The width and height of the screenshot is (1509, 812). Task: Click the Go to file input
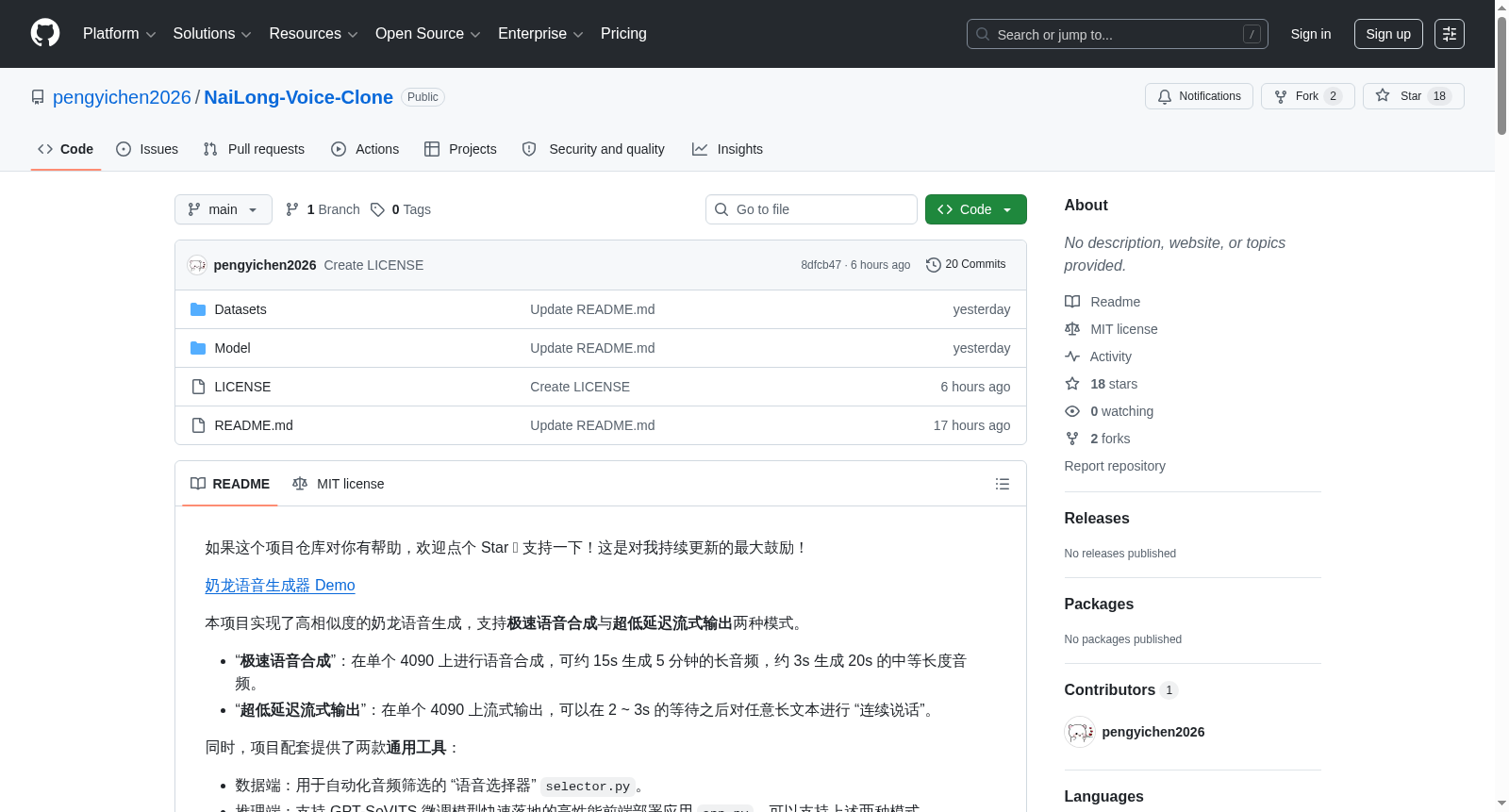click(x=811, y=209)
